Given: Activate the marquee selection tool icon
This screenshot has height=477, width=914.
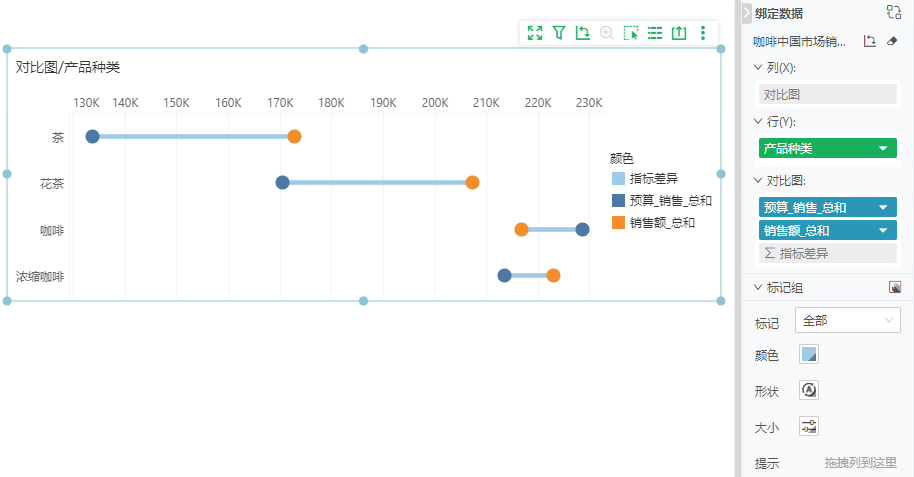Looking at the screenshot, I should pyautogui.click(x=631, y=33).
